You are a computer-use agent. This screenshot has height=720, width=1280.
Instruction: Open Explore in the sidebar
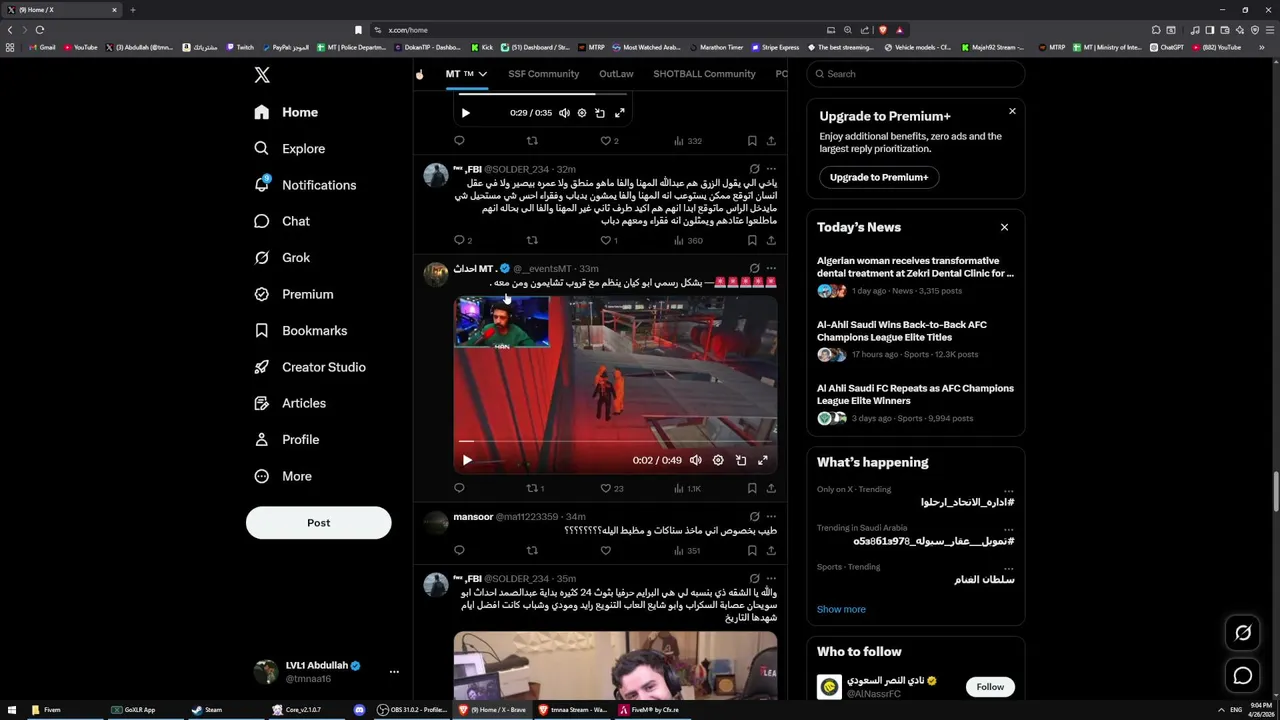pyautogui.click(x=290, y=148)
